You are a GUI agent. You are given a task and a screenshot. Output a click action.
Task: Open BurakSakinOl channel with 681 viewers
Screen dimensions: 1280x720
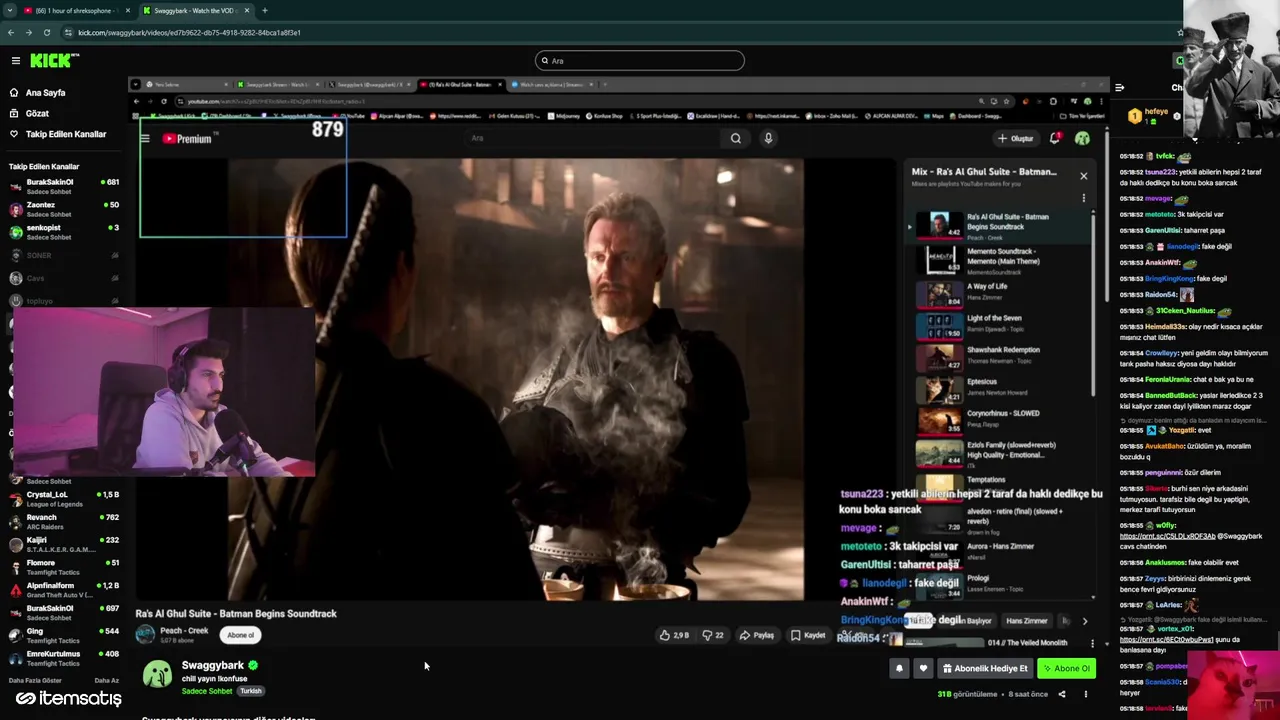[63, 186]
